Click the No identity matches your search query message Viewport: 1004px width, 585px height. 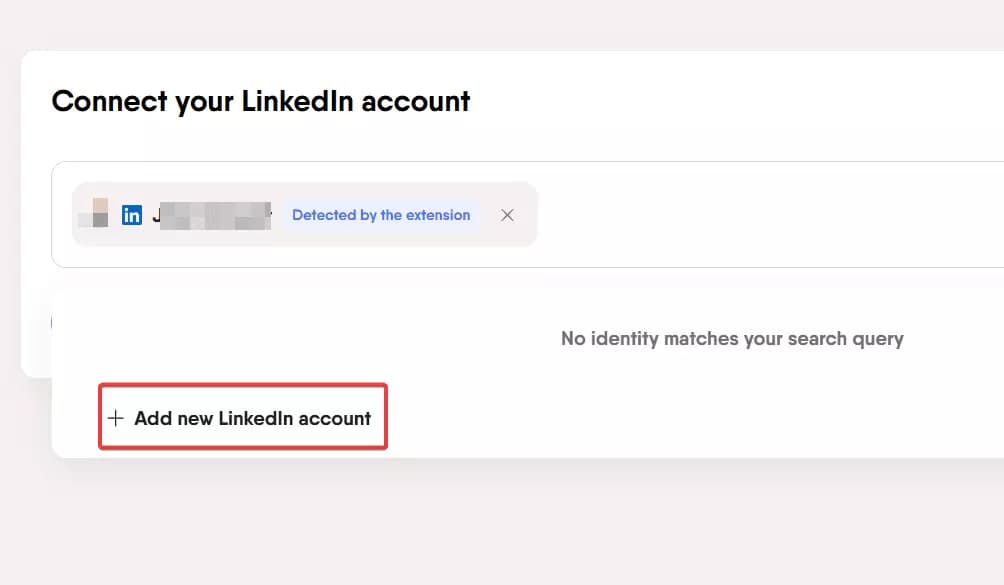(732, 338)
